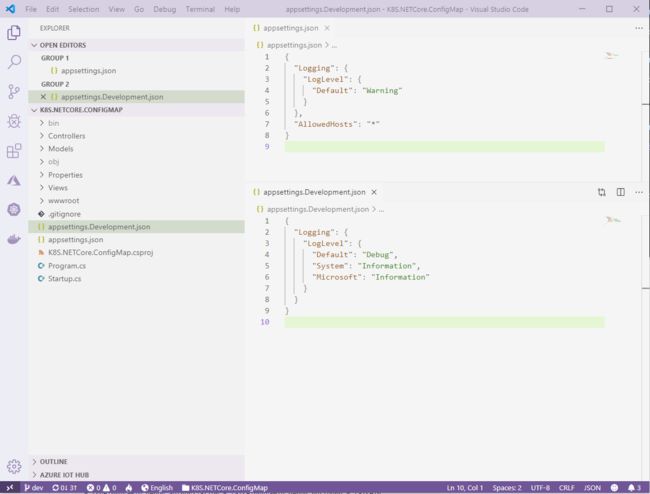Screen dimensions: 650x494
Task: Click English language status item
Action: coord(157,488)
